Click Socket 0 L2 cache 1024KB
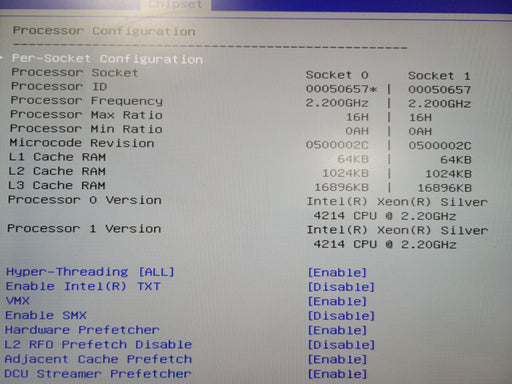Image resolution: width=512 pixels, height=384 pixels. [345, 173]
